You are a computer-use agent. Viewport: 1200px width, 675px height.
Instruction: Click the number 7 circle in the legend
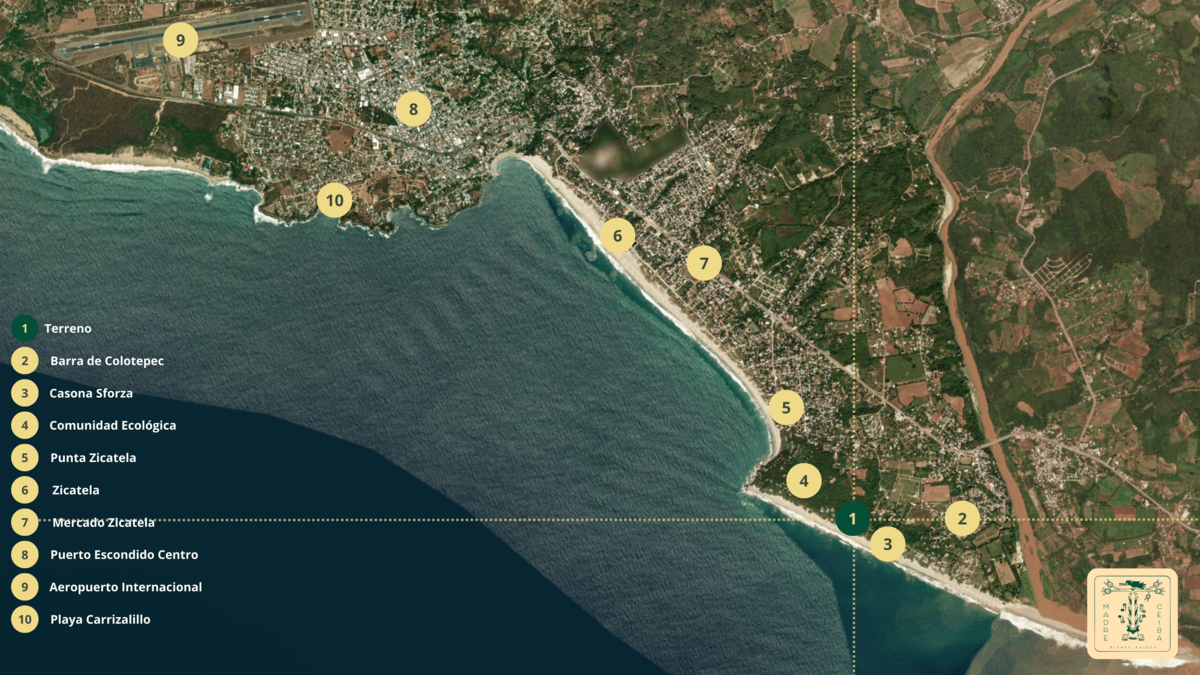coord(25,522)
